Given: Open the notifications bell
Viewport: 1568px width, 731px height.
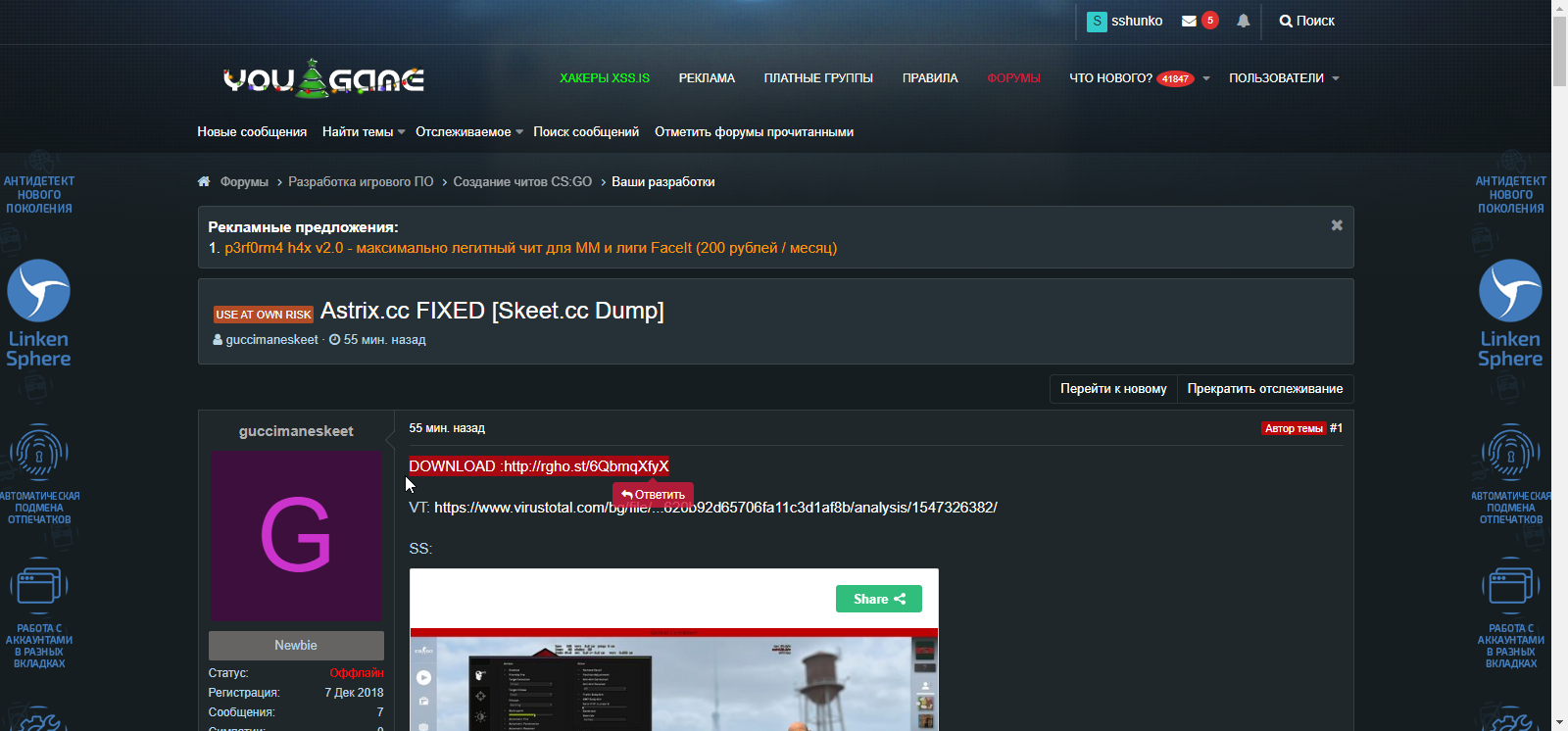Looking at the screenshot, I should (x=1243, y=21).
